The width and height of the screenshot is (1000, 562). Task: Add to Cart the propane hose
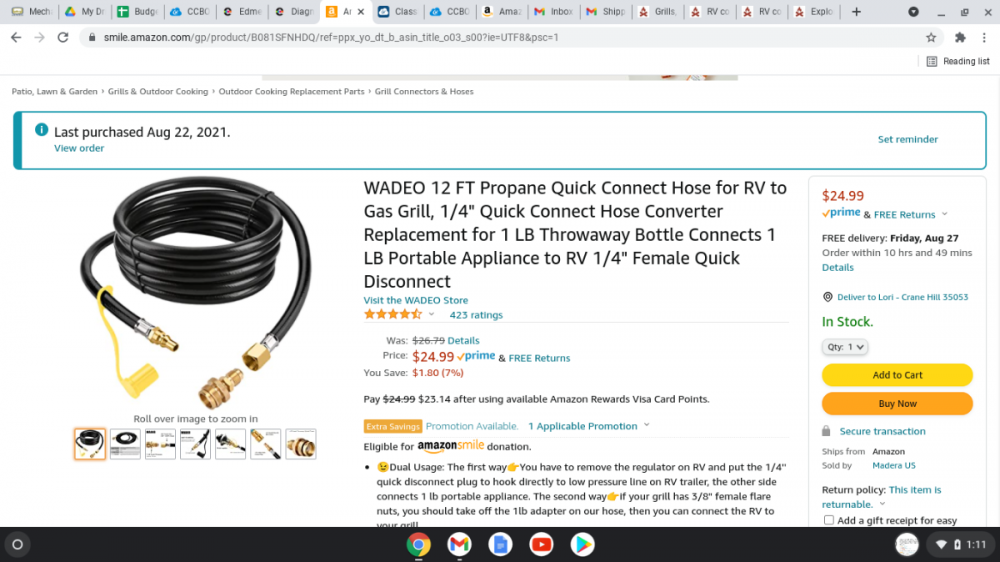click(x=897, y=375)
